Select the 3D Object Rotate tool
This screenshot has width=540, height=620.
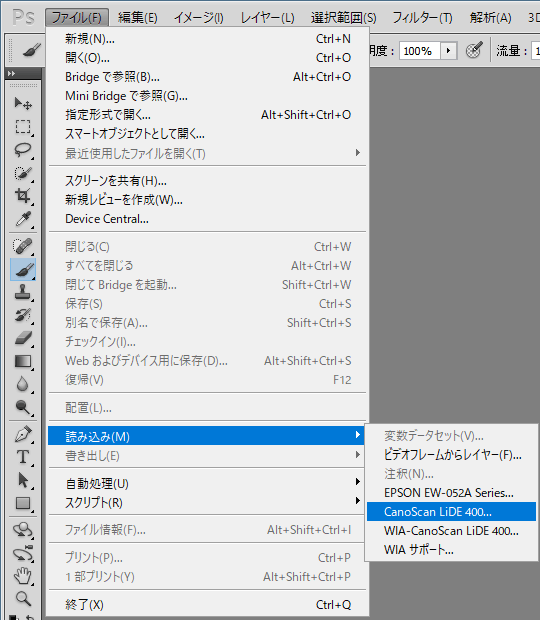(x=23, y=530)
